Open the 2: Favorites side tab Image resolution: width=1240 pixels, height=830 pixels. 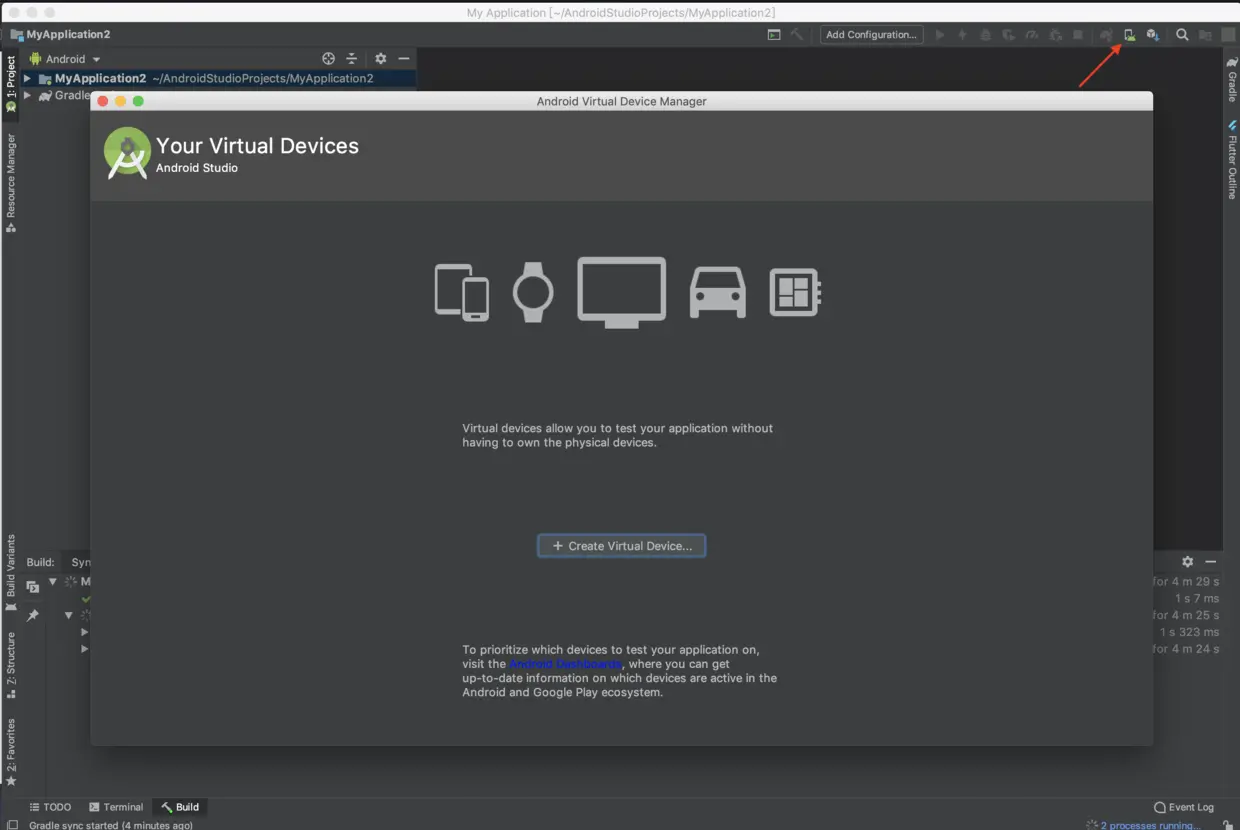pyautogui.click(x=11, y=751)
